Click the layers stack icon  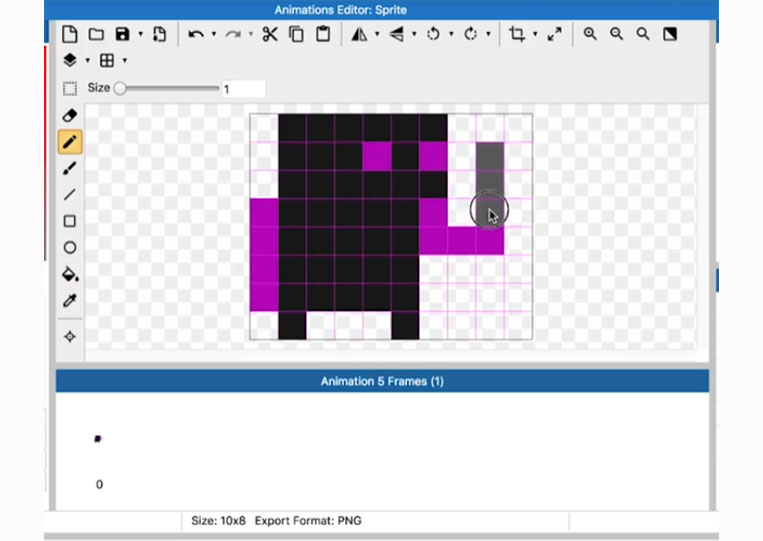pos(70,60)
